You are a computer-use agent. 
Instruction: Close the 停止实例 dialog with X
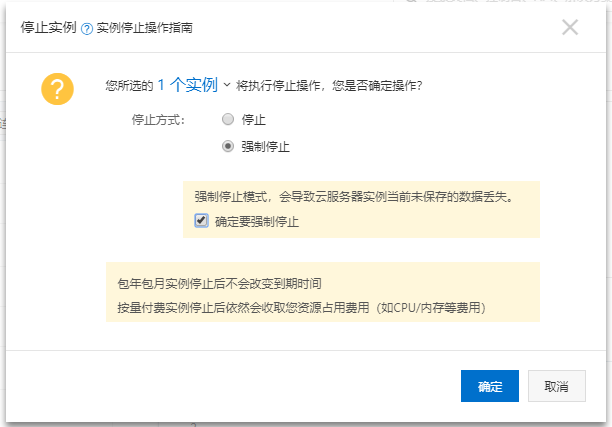[570, 27]
